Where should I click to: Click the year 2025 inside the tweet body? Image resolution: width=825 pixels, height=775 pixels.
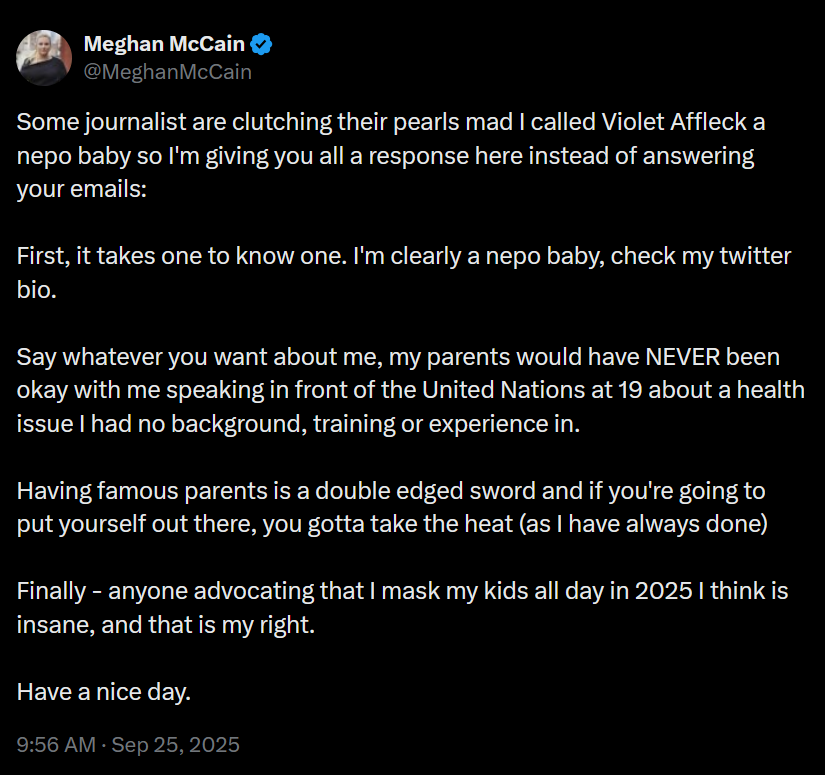tap(663, 591)
